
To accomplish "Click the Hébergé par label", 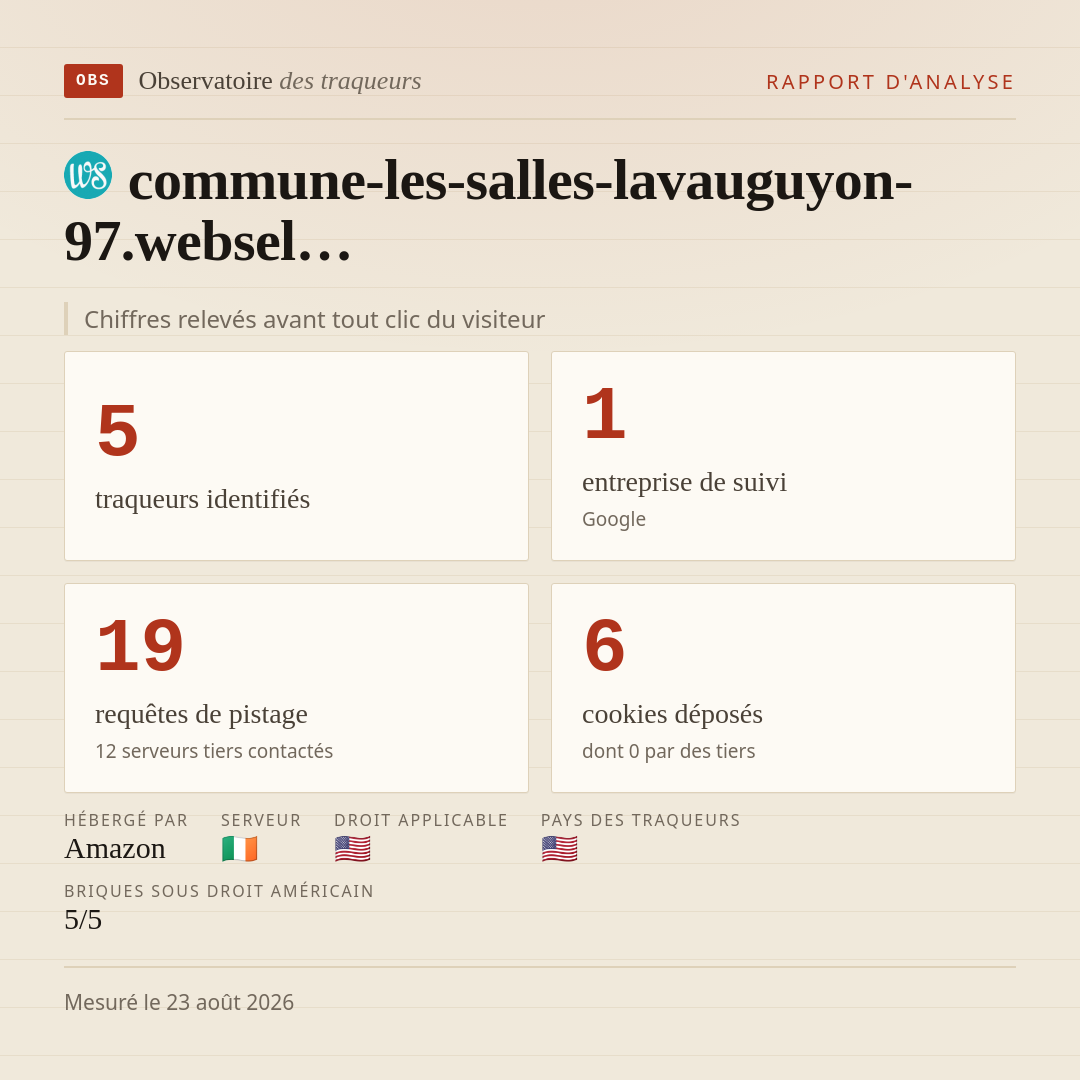I will pos(126,820).
